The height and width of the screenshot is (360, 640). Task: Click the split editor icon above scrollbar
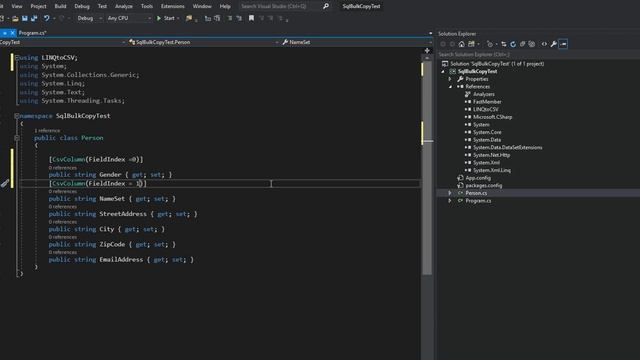coord(427,51)
